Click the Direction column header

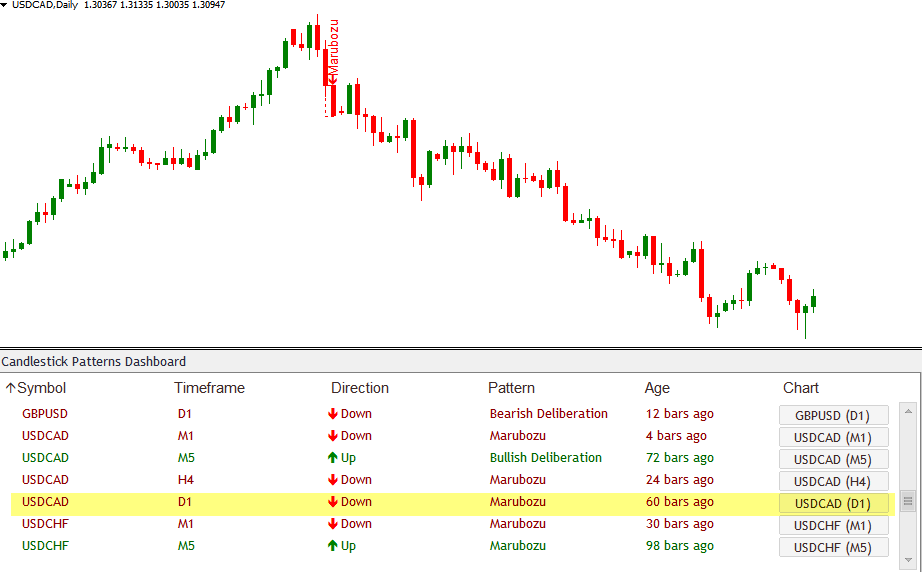click(x=360, y=388)
